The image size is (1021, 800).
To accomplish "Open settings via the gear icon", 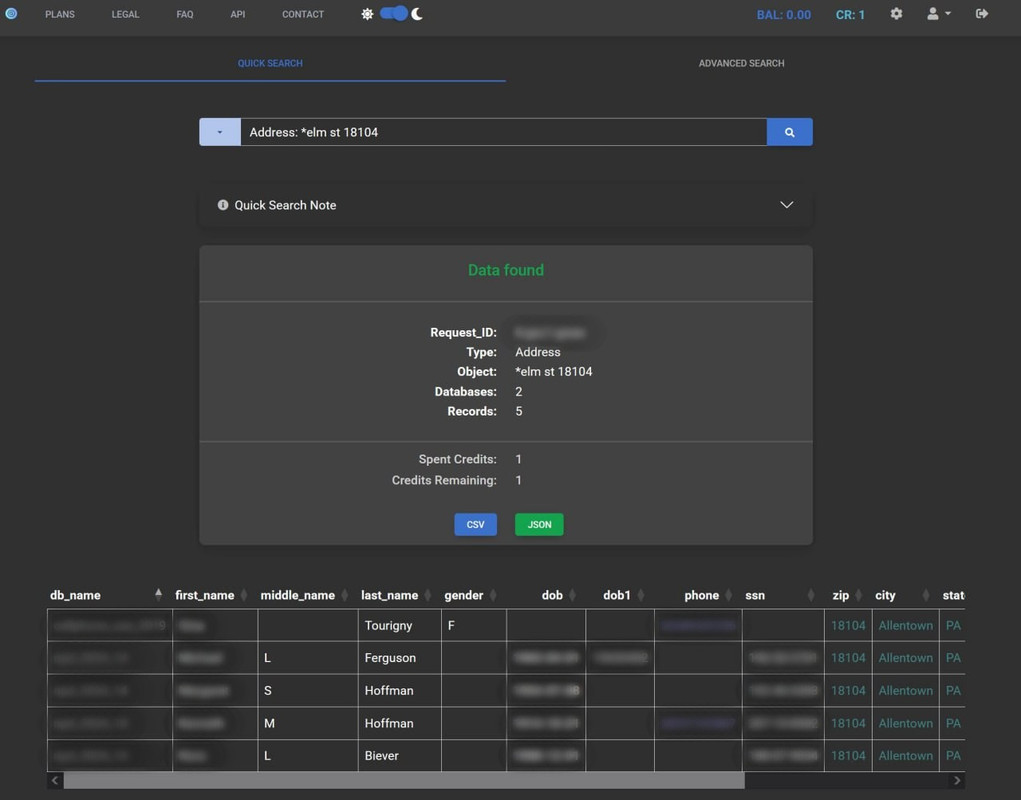I will click(x=896, y=14).
